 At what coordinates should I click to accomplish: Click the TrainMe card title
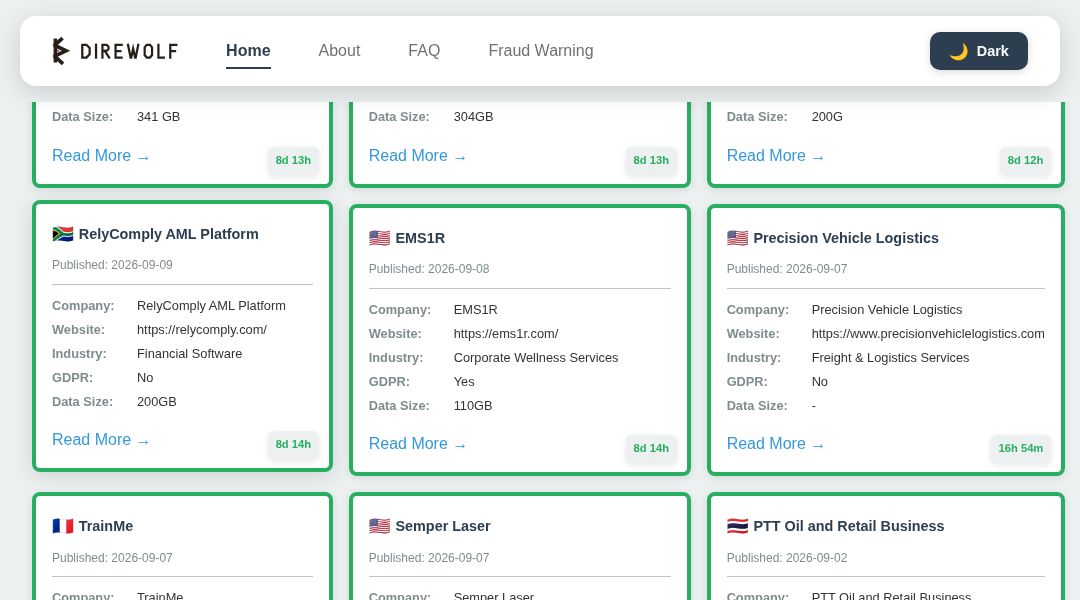point(105,526)
